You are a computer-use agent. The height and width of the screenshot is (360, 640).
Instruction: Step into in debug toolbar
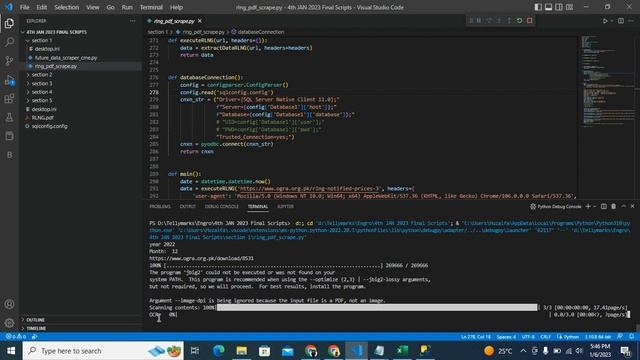[499, 20]
